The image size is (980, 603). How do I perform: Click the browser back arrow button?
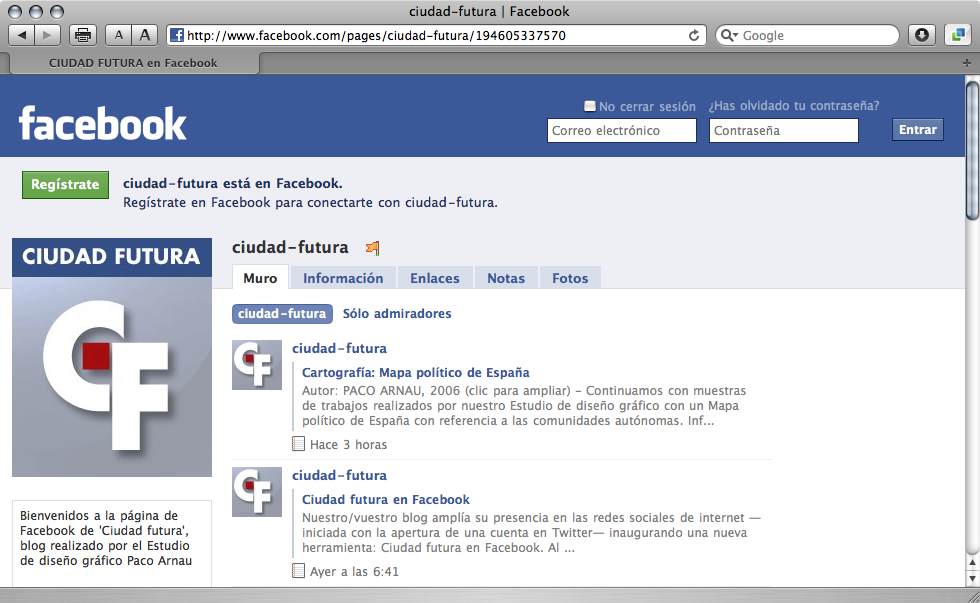(22, 35)
